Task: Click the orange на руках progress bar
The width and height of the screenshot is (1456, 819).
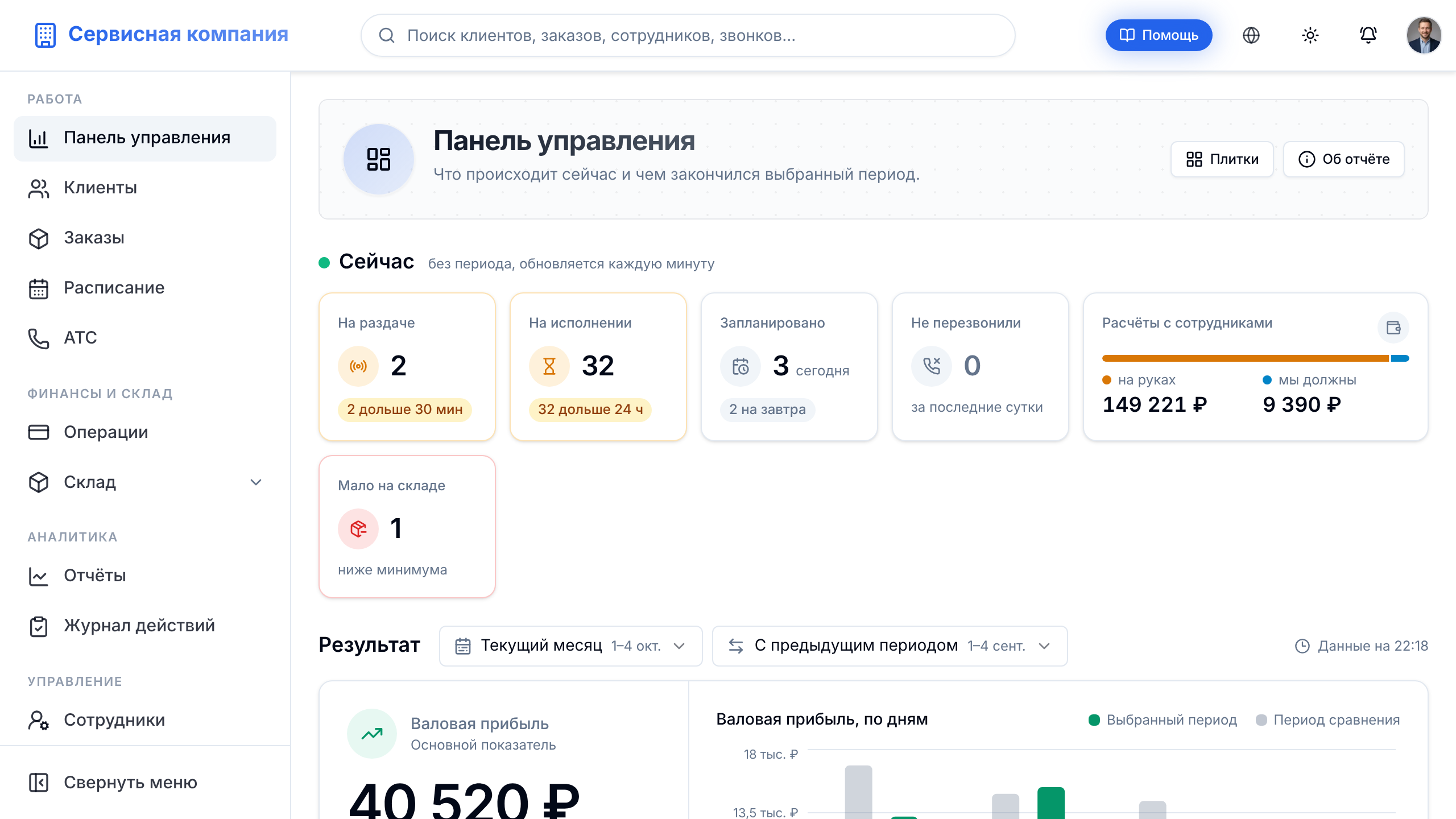Action: (1245, 358)
